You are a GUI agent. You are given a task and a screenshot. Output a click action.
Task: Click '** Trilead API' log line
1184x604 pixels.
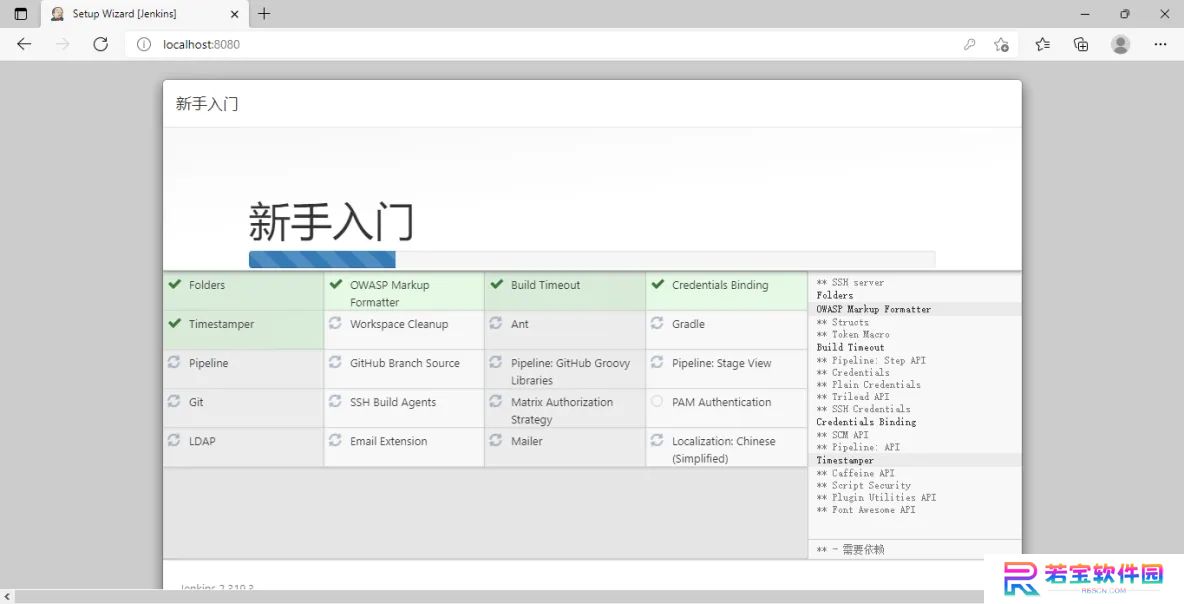pyautogui.click(x=853, y=396)
